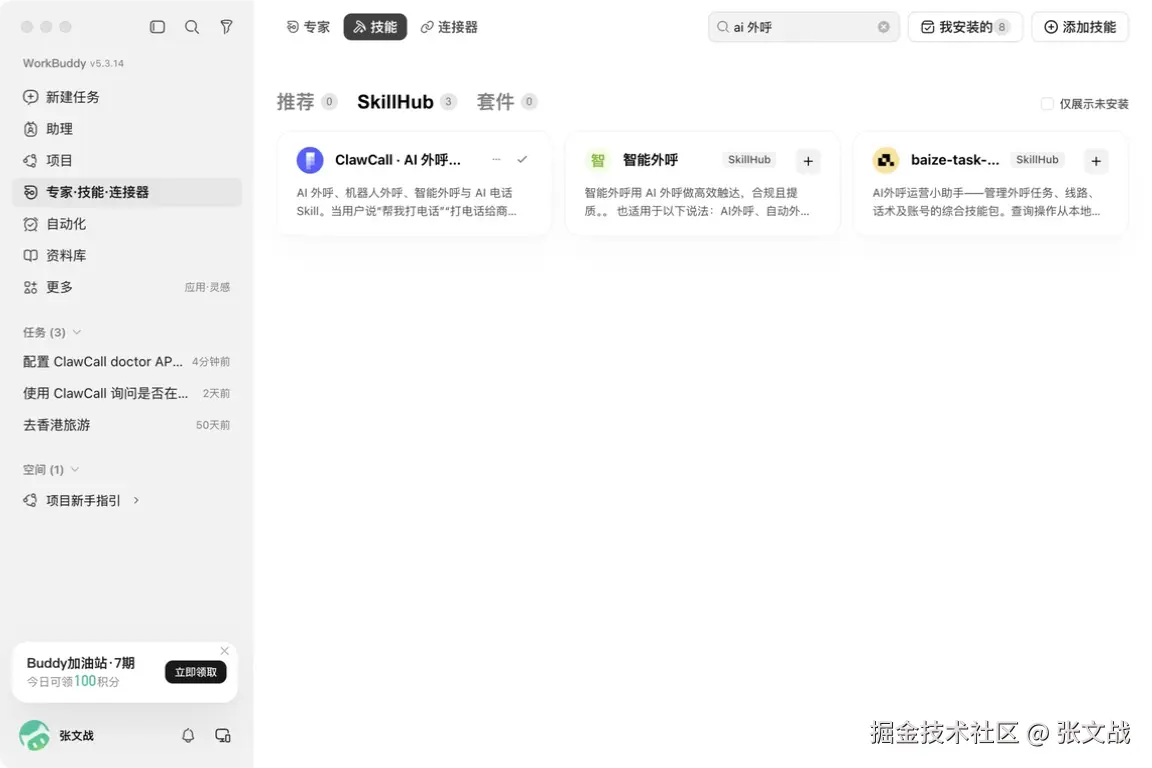Click the 资料库 book icon
The height and width of the screenshot is (768, 1152).
tap(30, 255)
